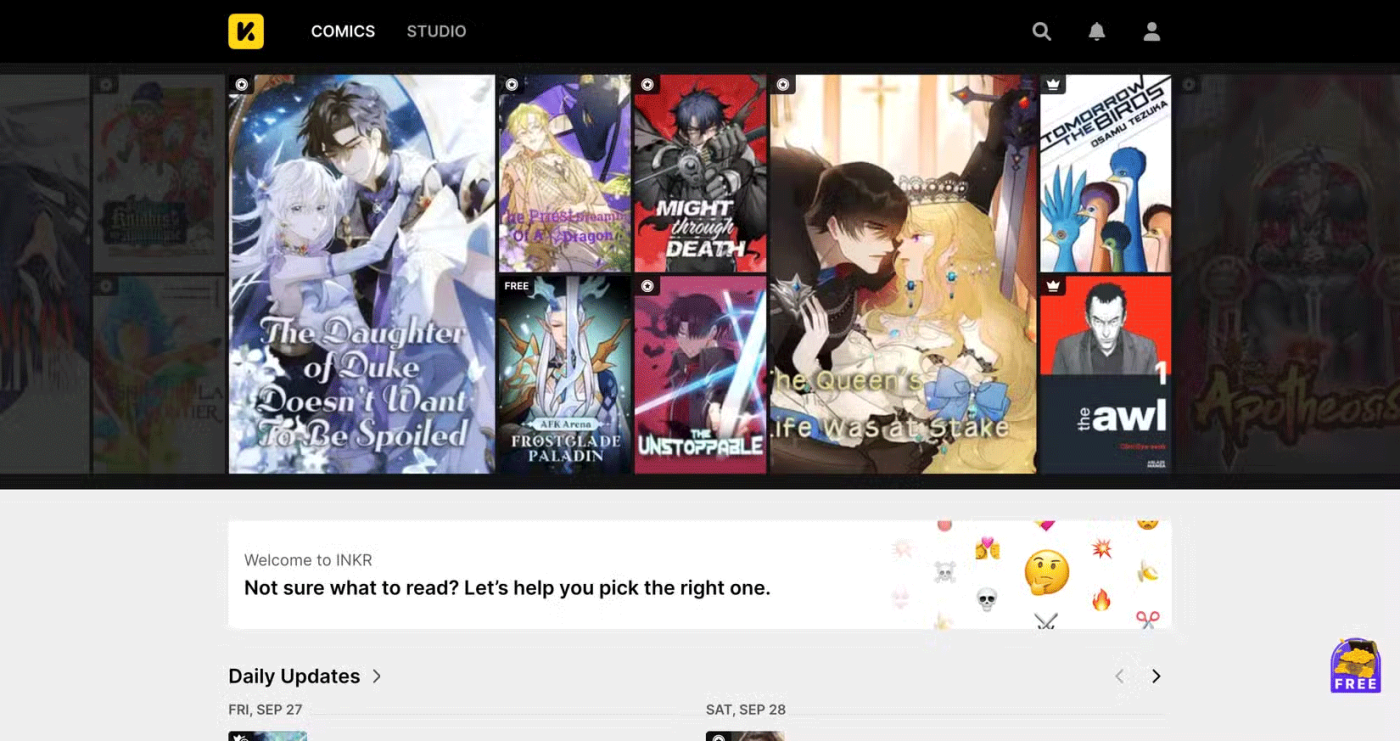Click the FREE treasure chest icon
This screenshot has height=741, width=1400.
click(1355, 666)
